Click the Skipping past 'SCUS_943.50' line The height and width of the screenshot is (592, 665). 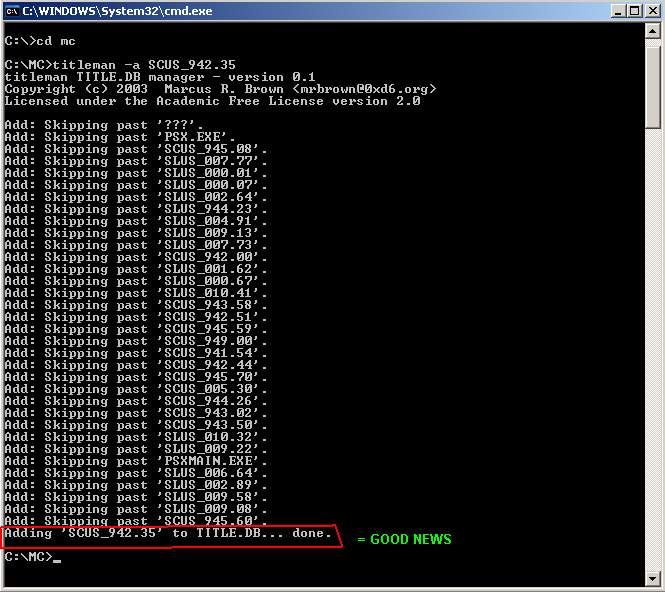(x=136, y=425)
